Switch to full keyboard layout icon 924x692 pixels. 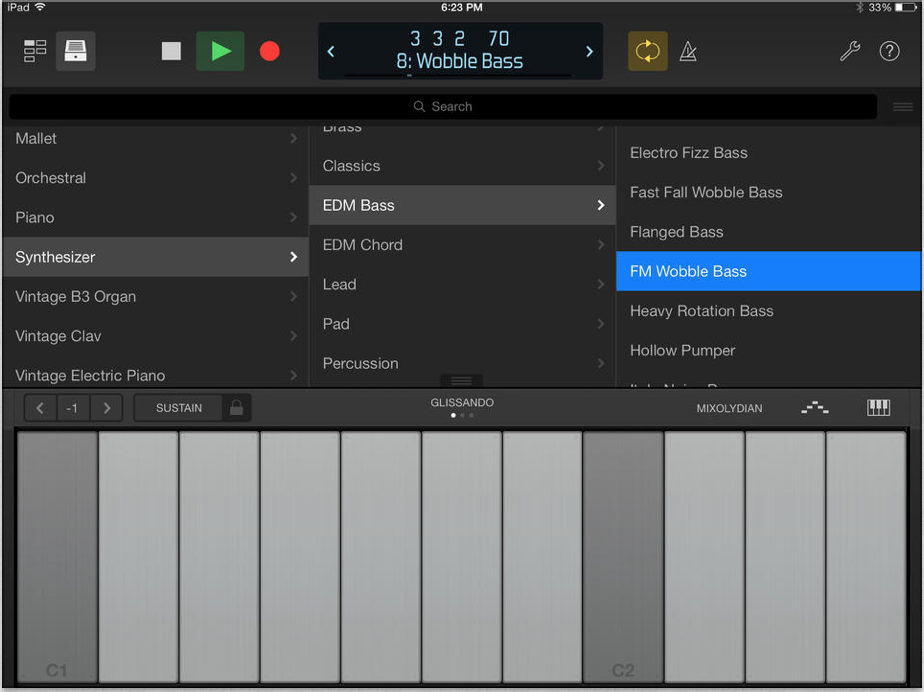click(x=877, y=407)
